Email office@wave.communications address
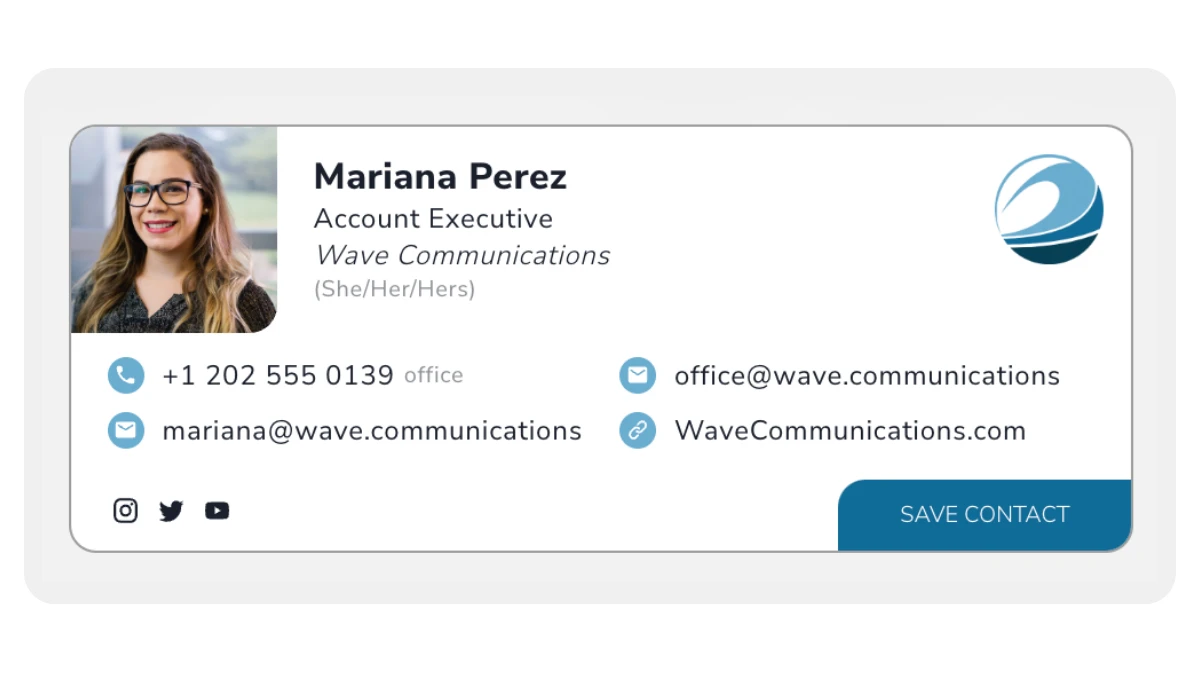Image resolution: width=1200 pixels, height=677 pixels. pos(866,376)
